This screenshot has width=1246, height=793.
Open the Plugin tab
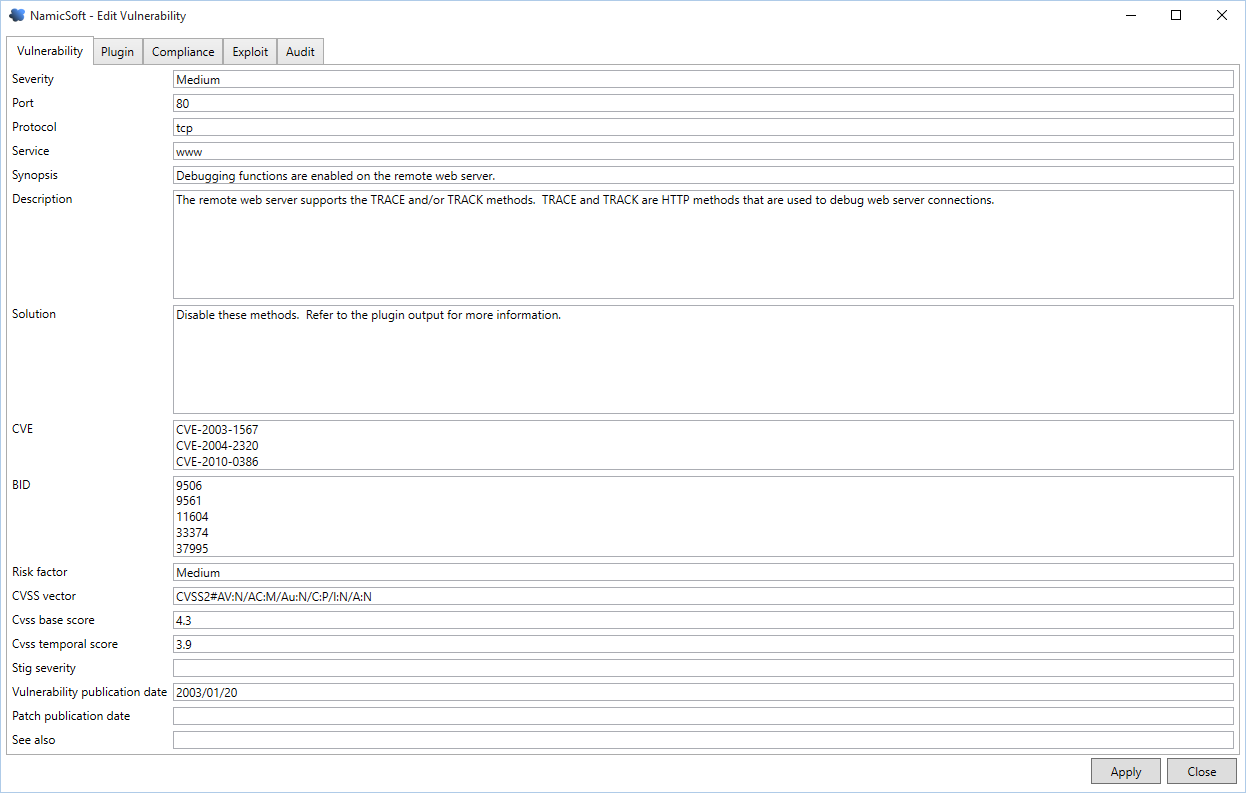point(117,52)
